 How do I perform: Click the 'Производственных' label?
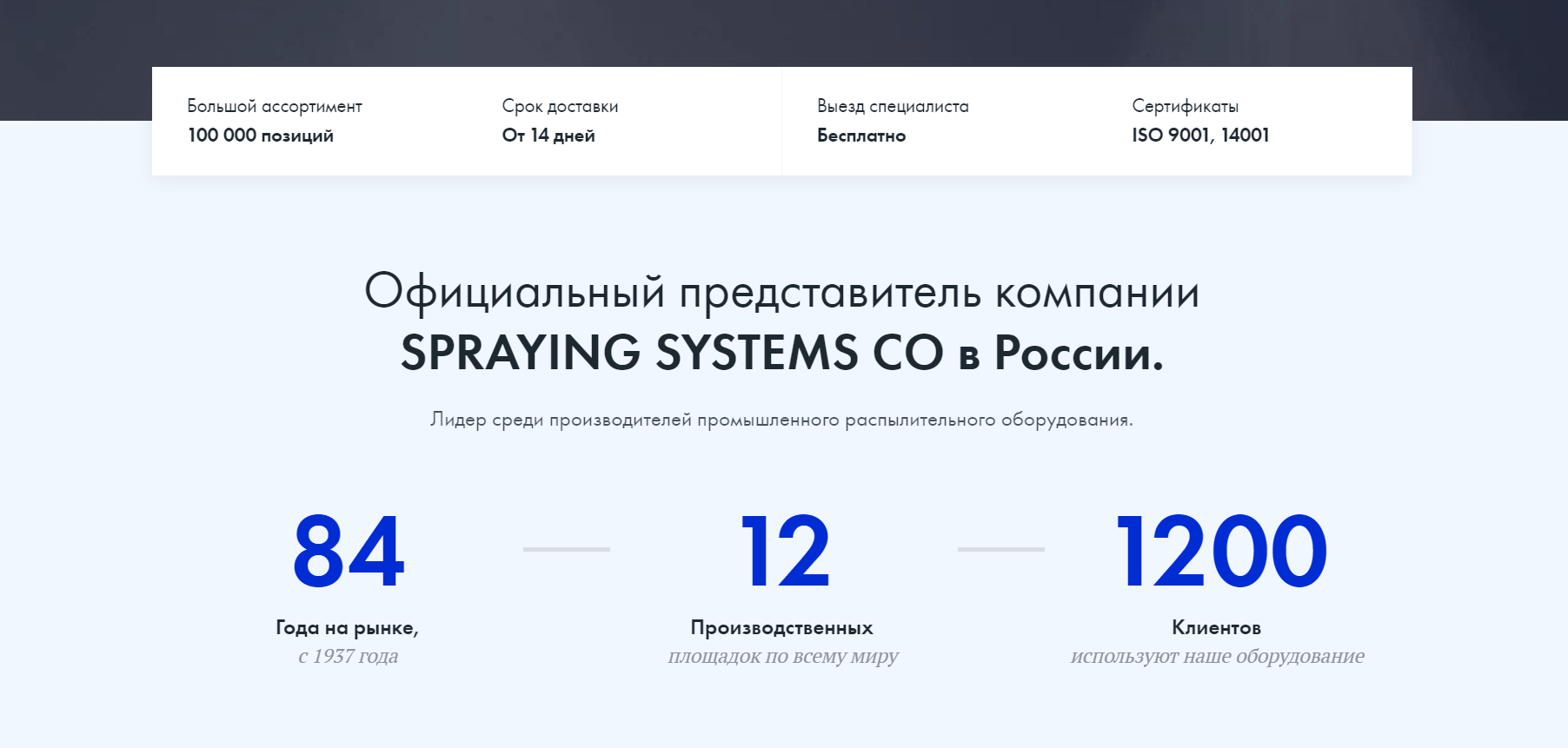(782, 627)
